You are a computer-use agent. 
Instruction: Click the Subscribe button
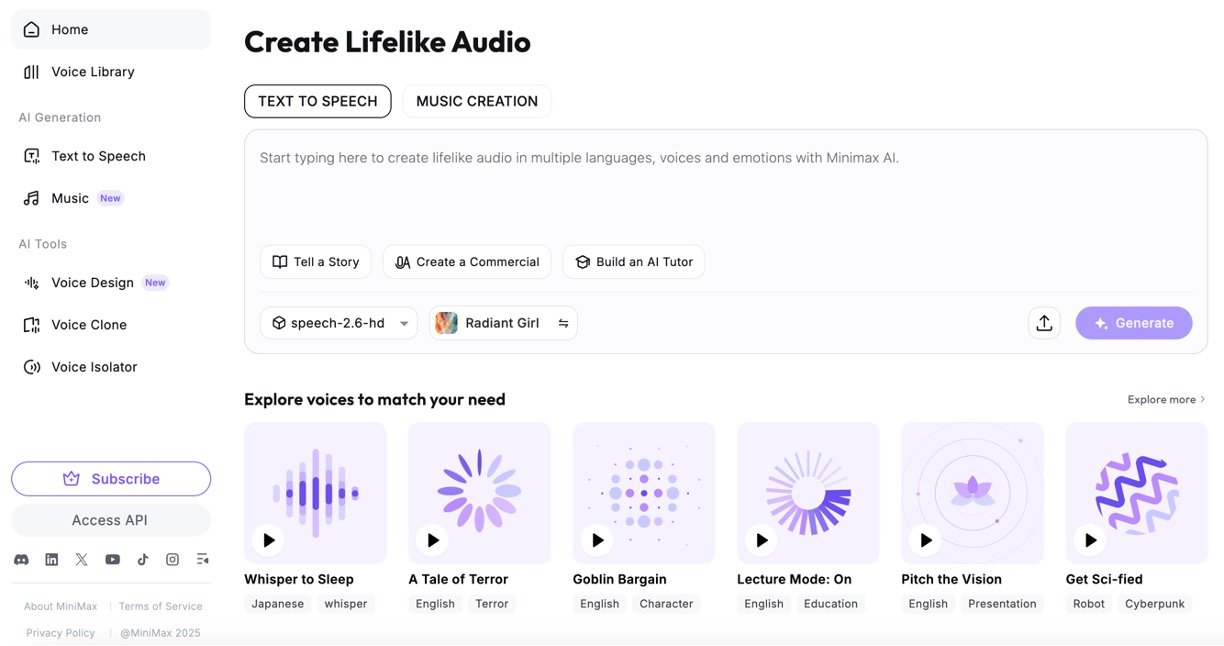point(111,479)
